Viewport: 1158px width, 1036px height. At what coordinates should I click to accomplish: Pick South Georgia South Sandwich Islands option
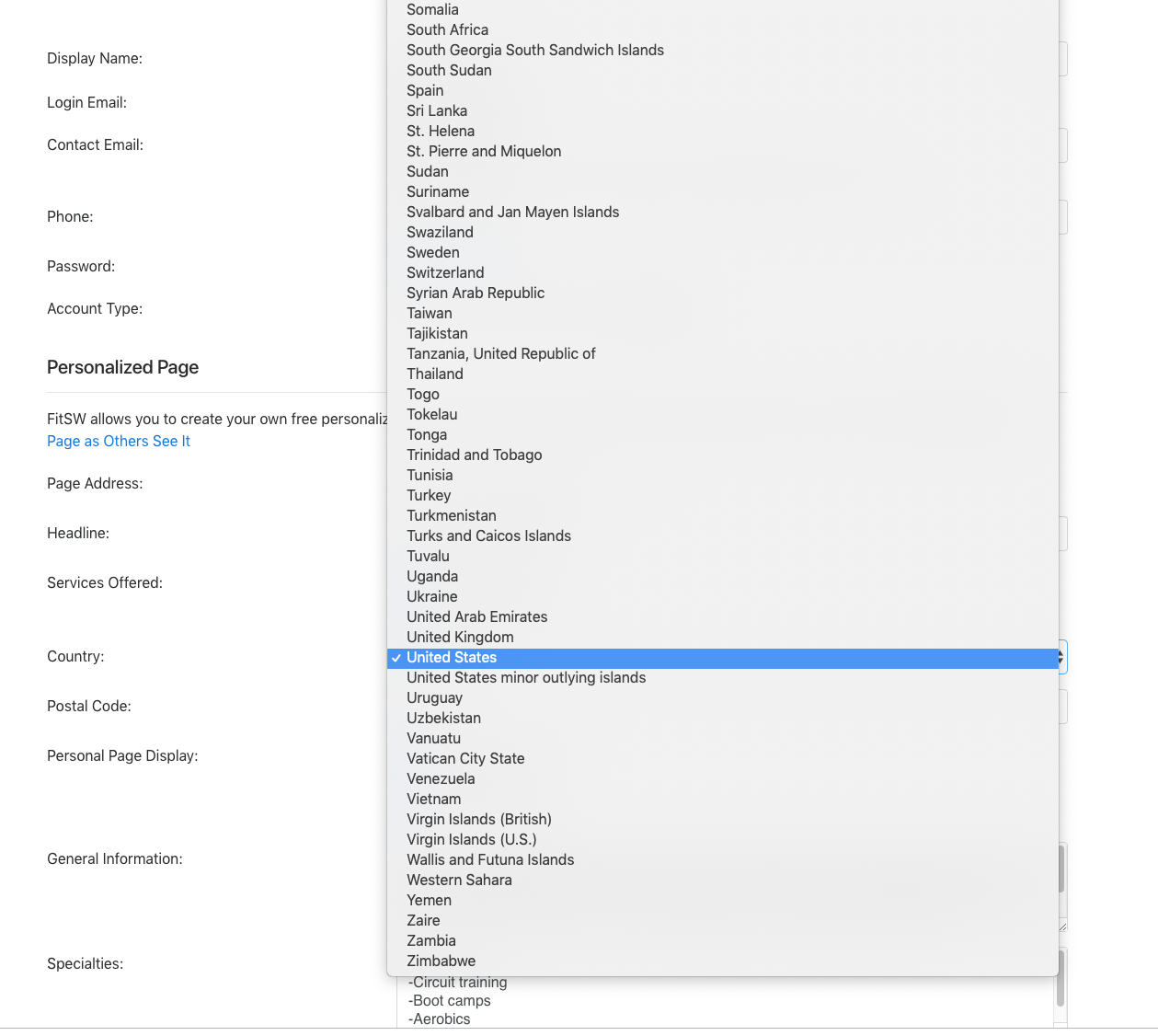pyautogui.click(x=723, y=51)
